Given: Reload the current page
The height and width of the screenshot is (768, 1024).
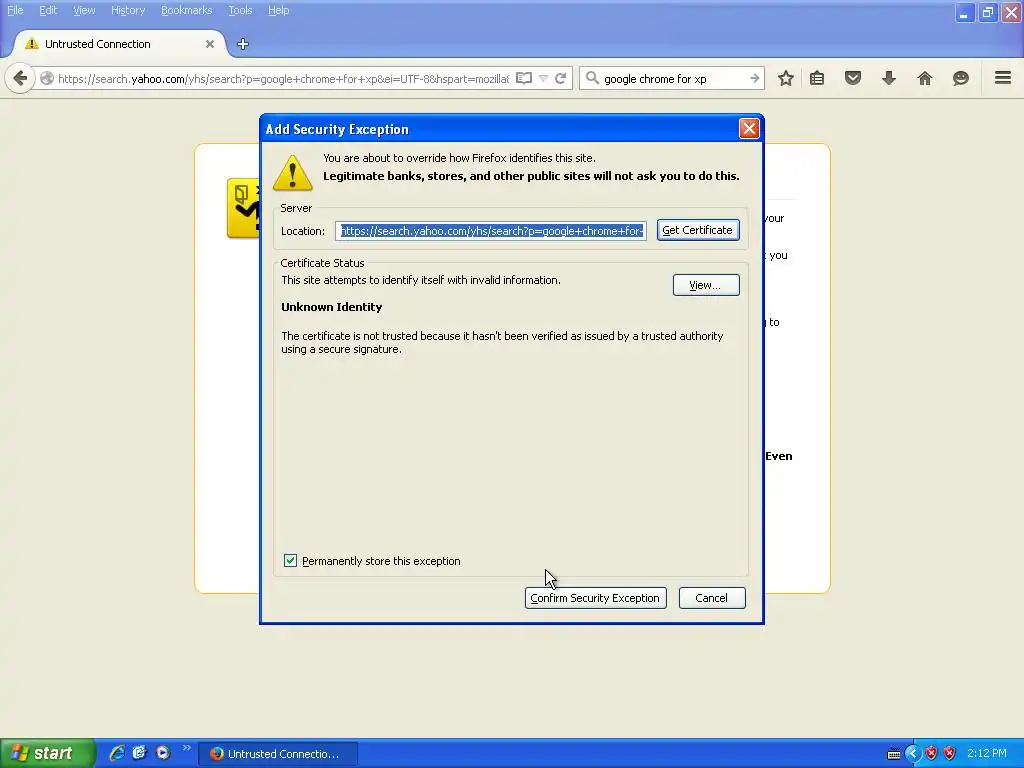Looking at the screenshot, I should coord(560,78).
